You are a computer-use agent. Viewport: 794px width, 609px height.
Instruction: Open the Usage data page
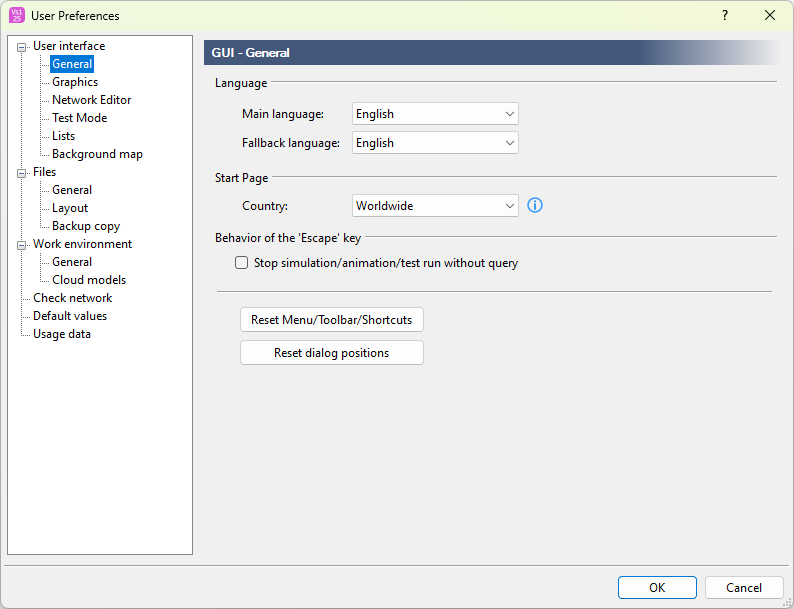click(x=61, y=334)
